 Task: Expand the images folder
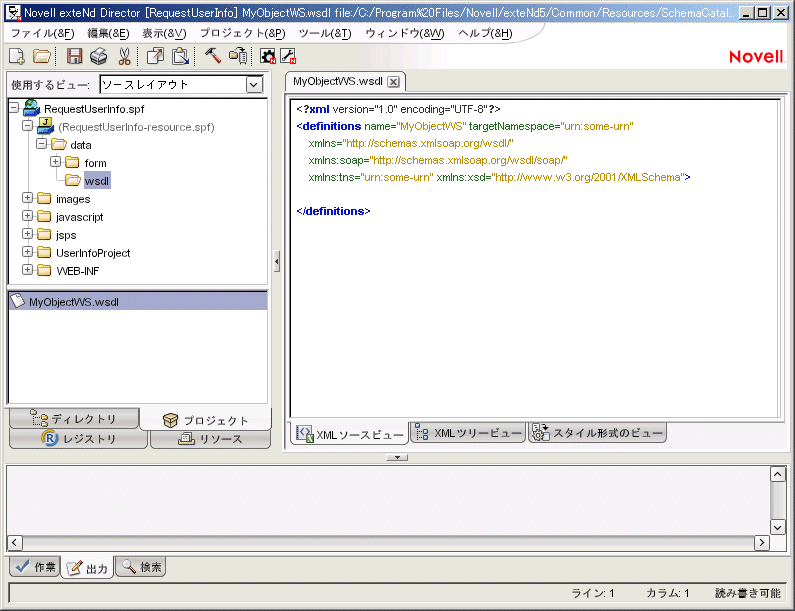pyautogui.click(x=28, y=198)
